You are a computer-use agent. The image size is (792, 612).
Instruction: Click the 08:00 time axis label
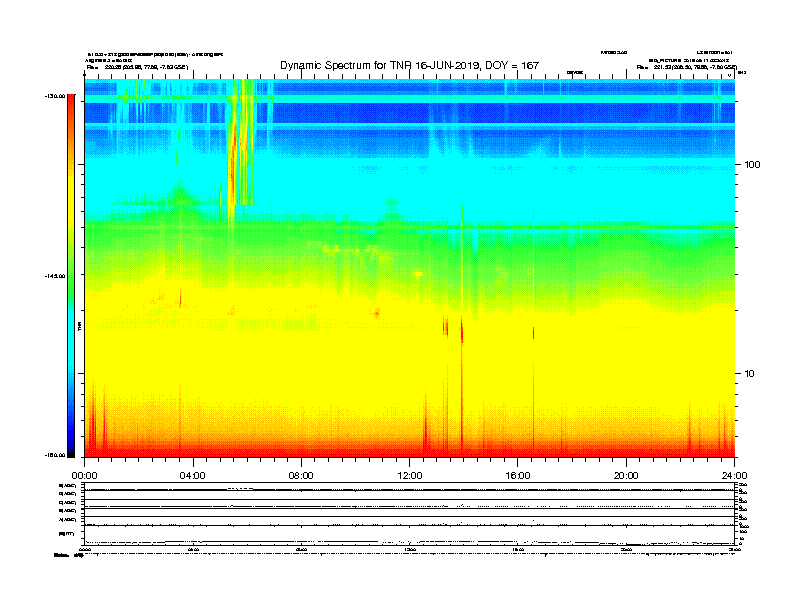(x=301, y=476)
